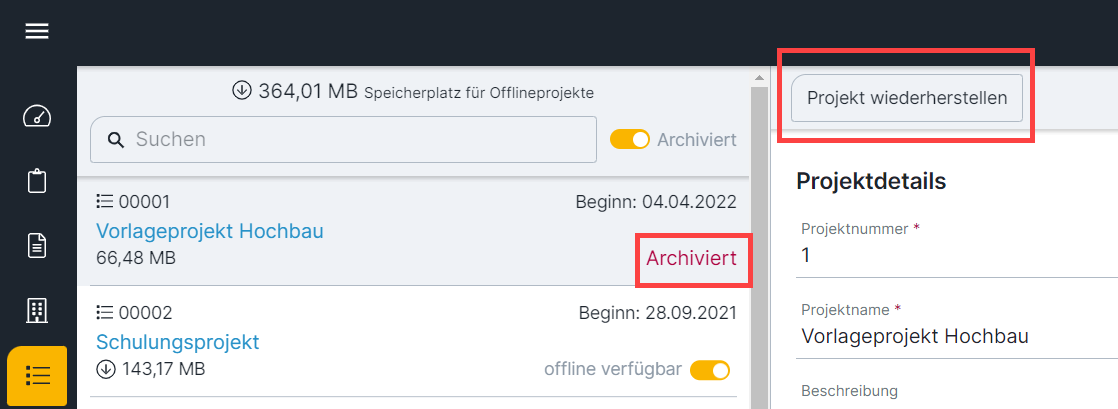Open Schulungsprojekt project link
Viewport: 1118px width, 409px height.
point(178,342)
